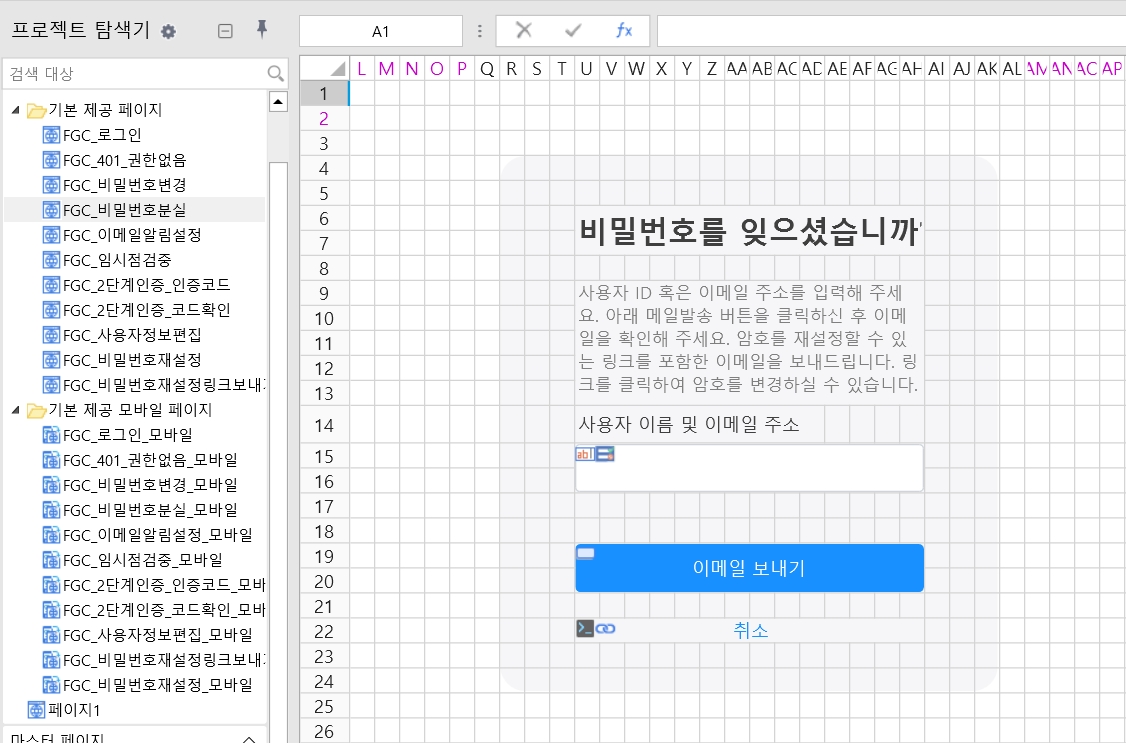Viewport: 1126px width, 743px height.
Task: Select FGC_비밀번호변경_모바일 in the tree
Action: 149,485
